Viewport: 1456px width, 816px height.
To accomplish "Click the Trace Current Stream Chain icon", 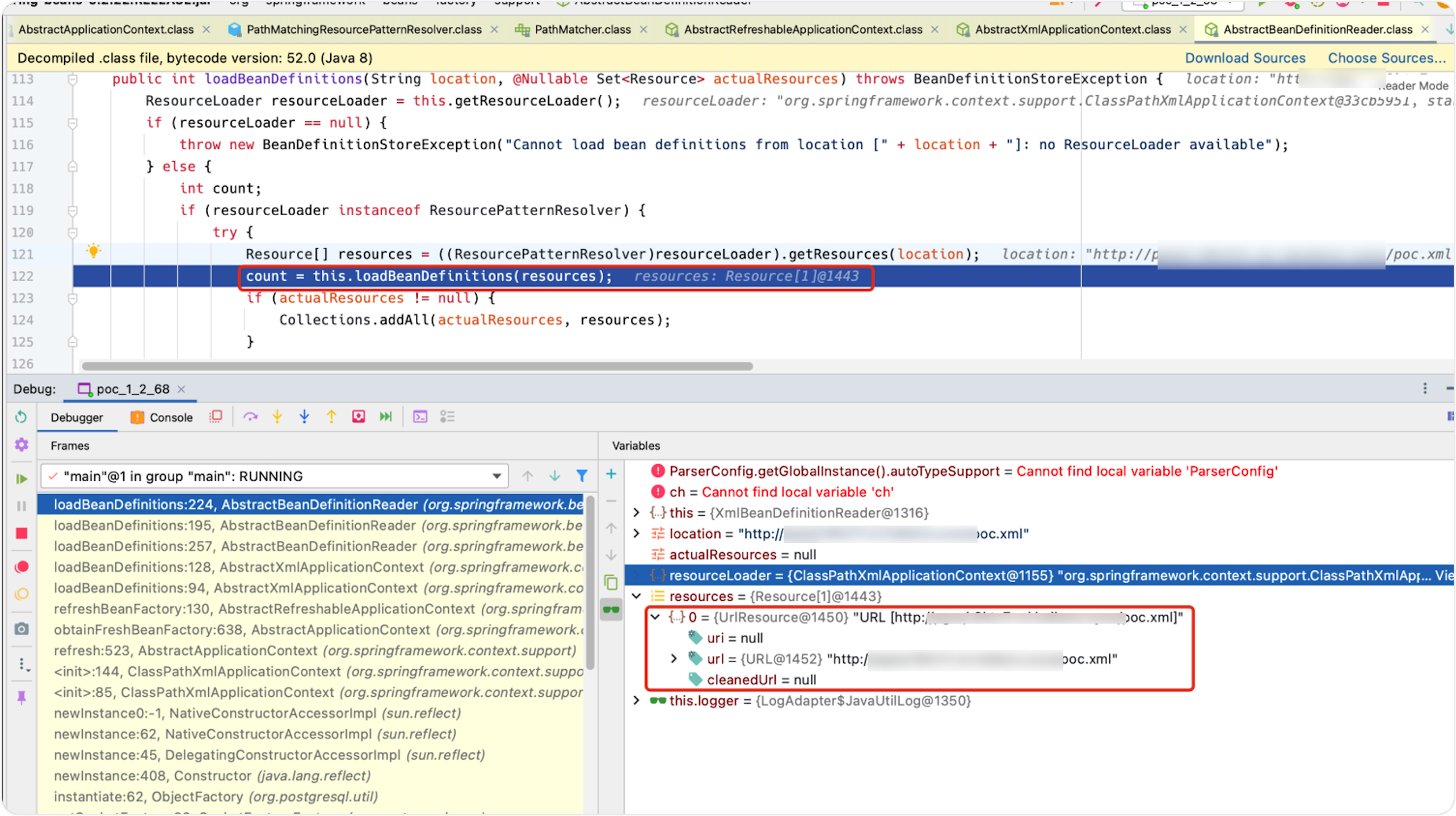I will [448, 417].
